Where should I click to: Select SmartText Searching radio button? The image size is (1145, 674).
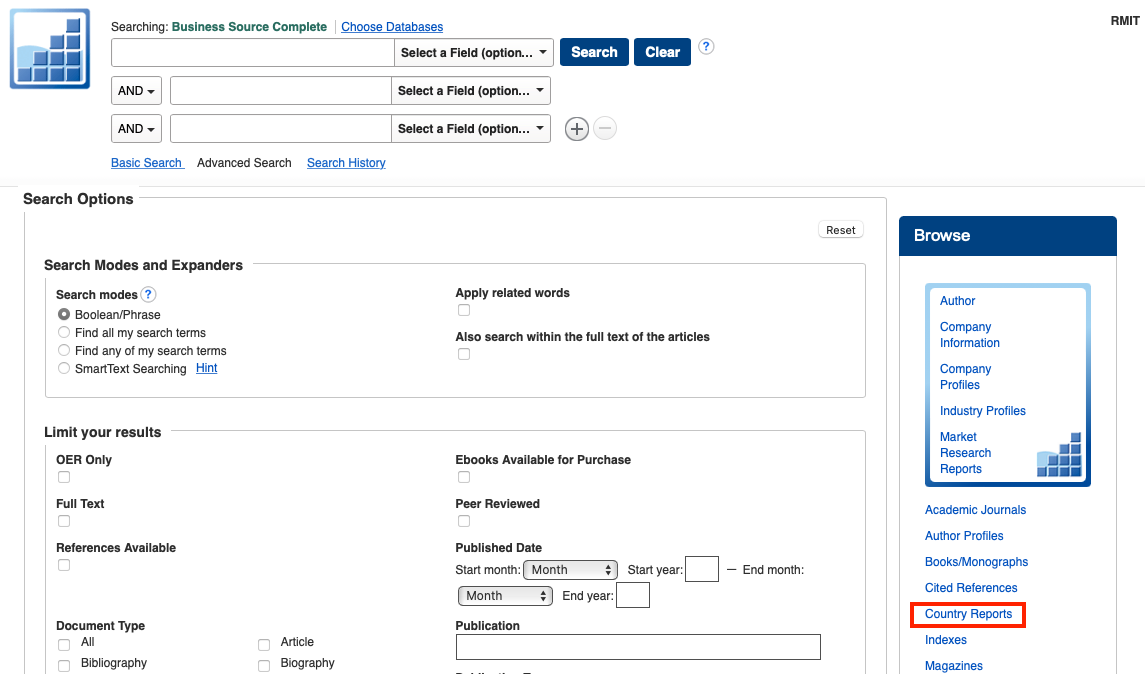click(x=64, y=369)
